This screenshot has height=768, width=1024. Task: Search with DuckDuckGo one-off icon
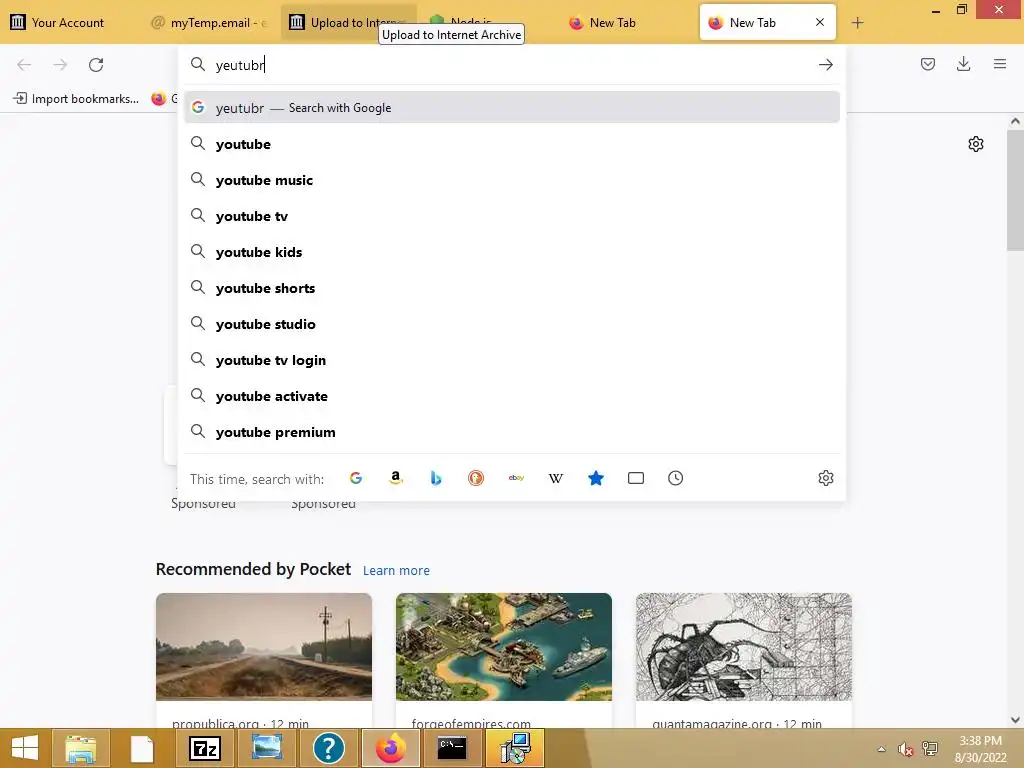(x=476, y=478)
